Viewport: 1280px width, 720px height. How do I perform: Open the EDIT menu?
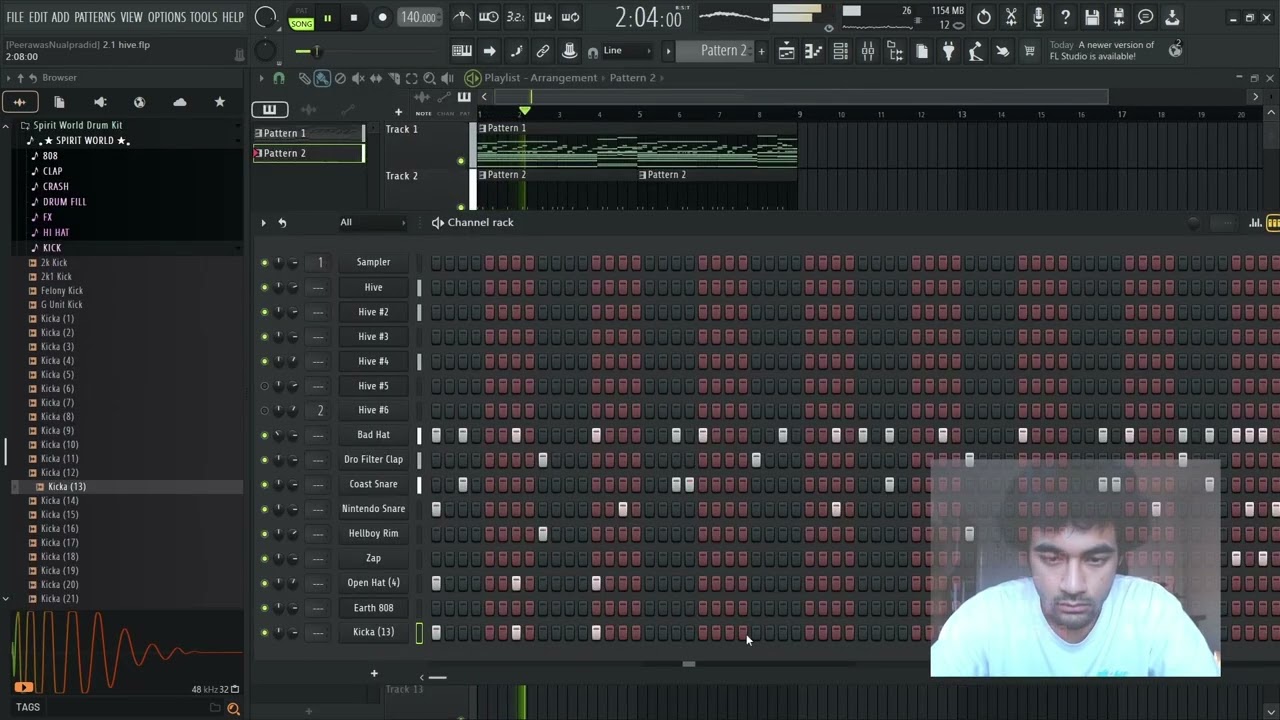tap(38, 18)
